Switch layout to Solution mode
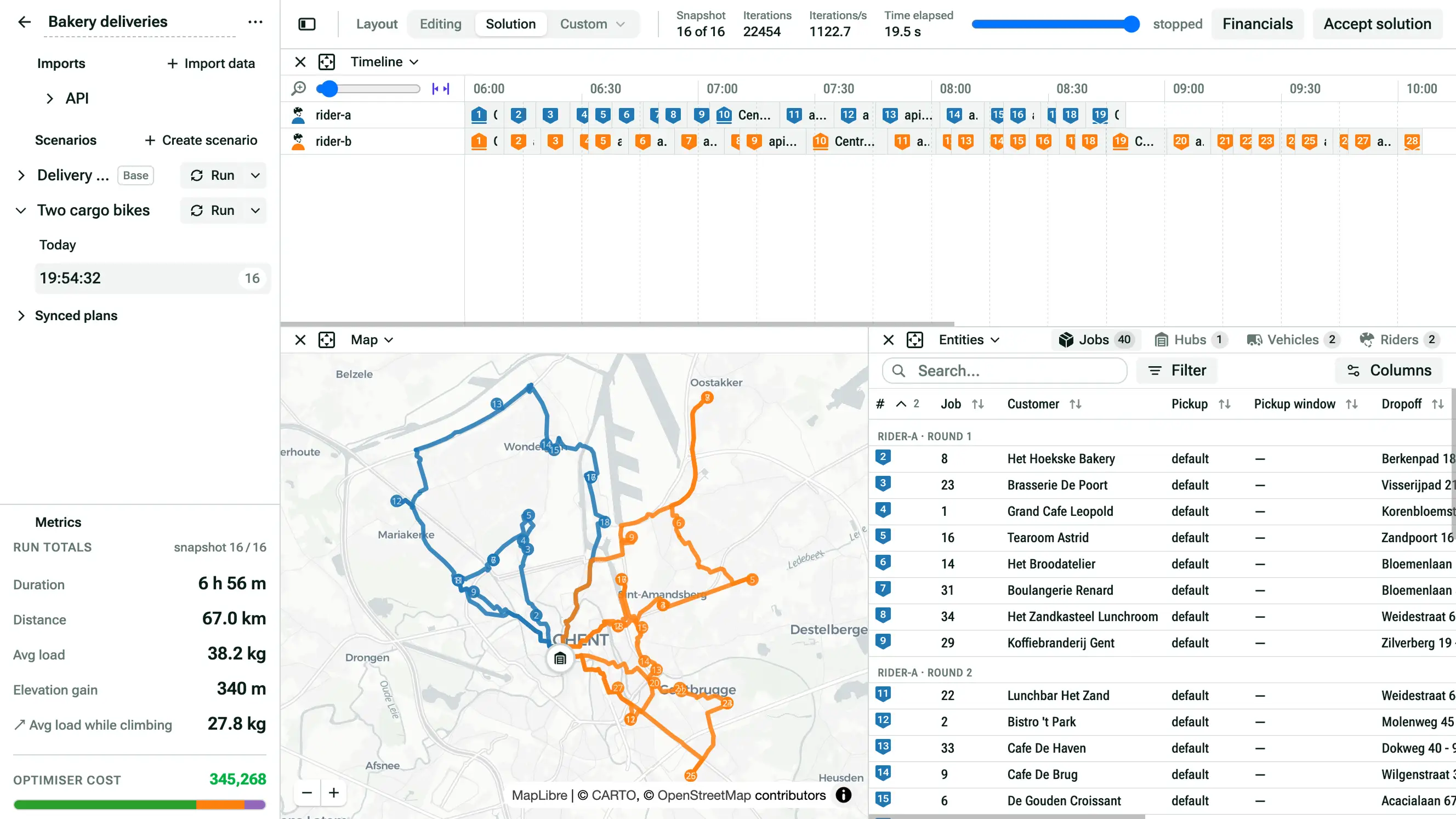Image resolution: width=1456 pixels, height=819 pixels. coord(510,24)
